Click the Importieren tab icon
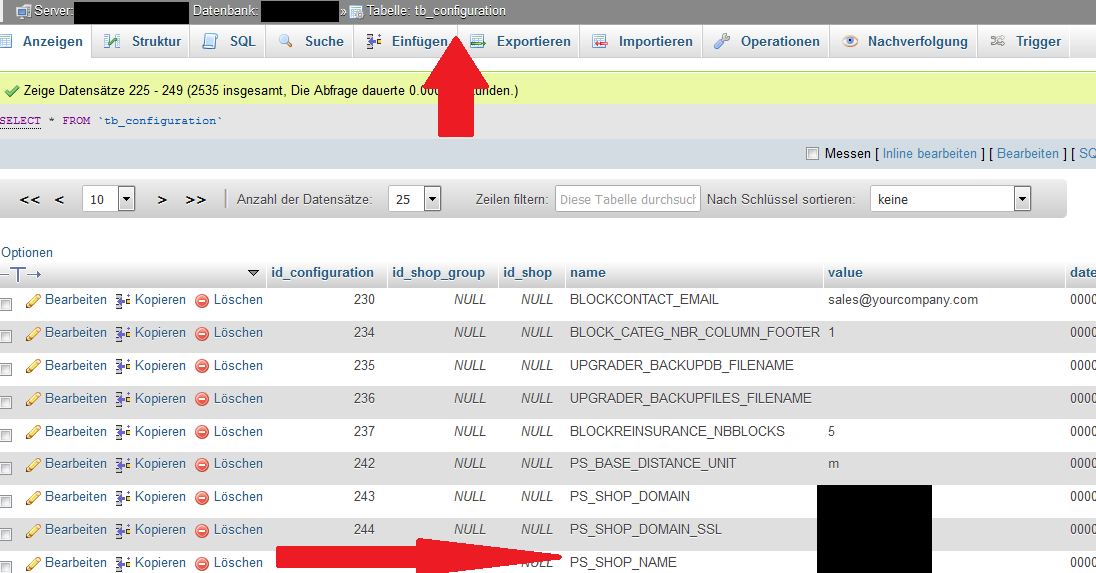Screen dimensions: 1096x573 [x=600, y=41]
